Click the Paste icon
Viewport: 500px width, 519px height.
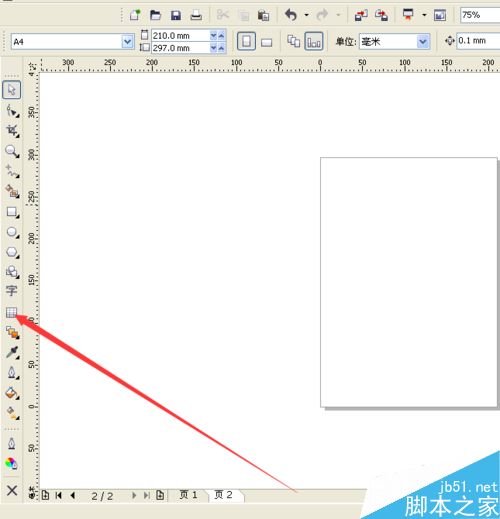[263, 15]
